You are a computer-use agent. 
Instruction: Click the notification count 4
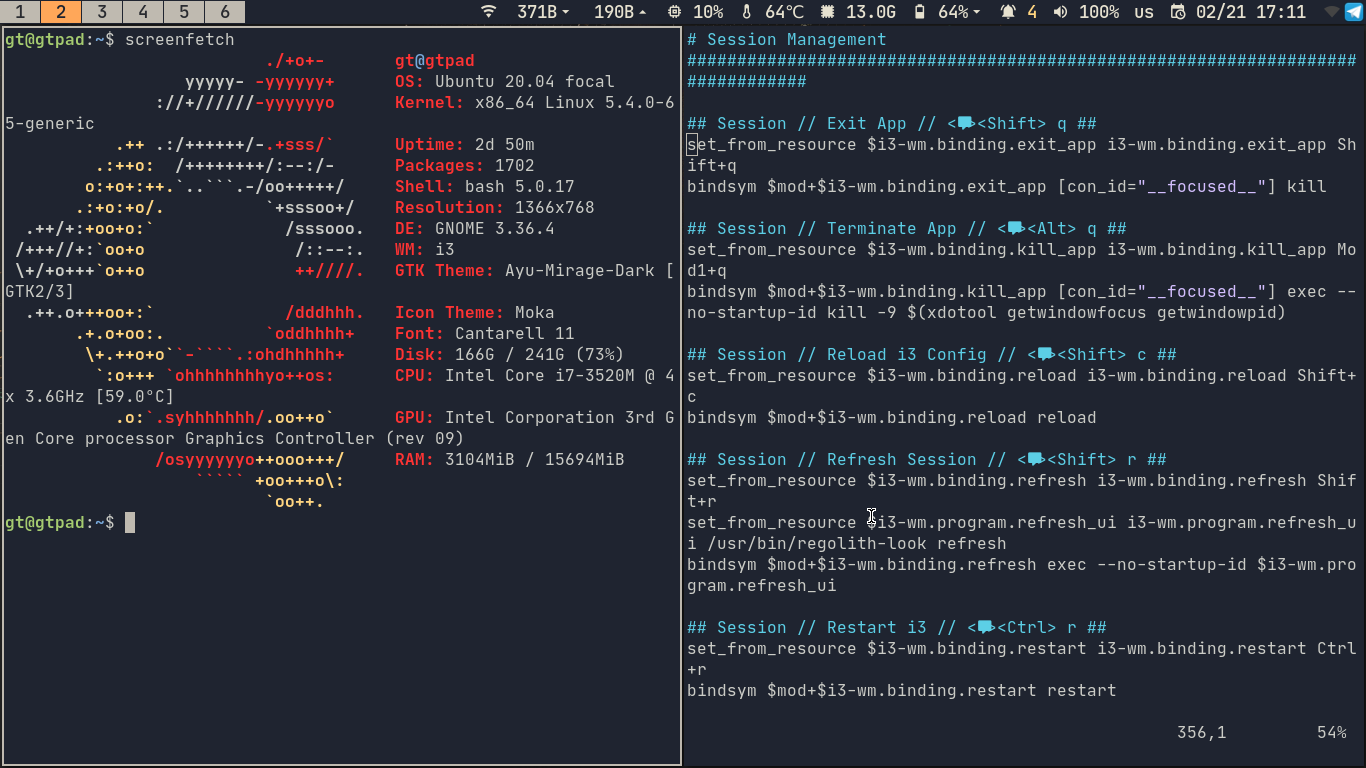point(1032,12)
